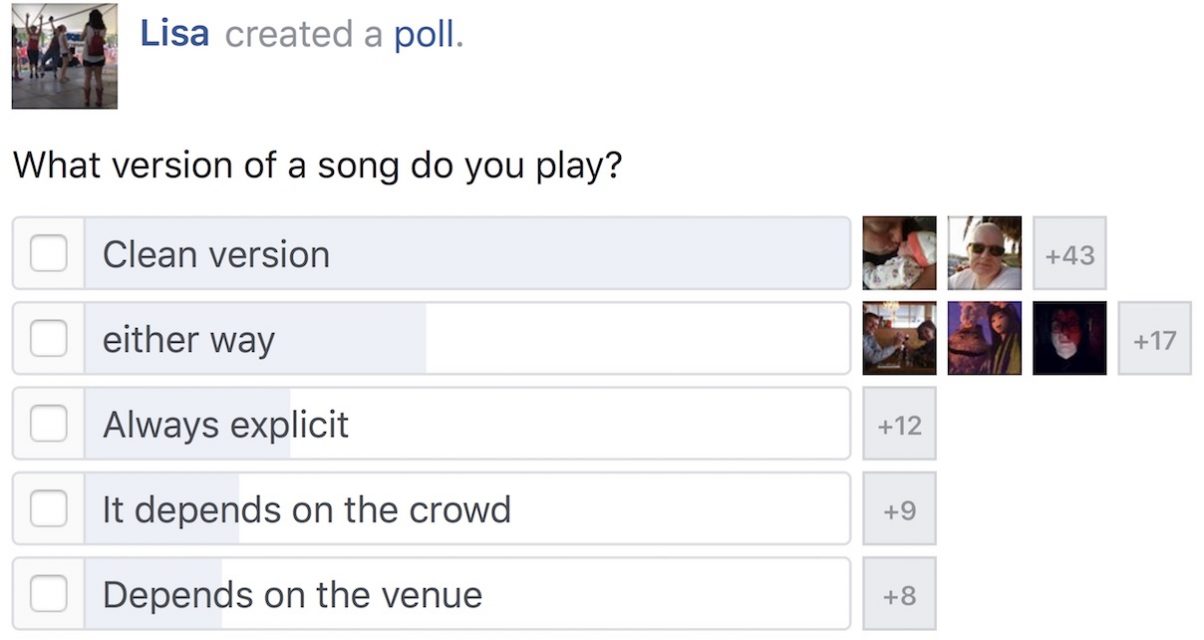Show the +17 additional voters

pyautogui.click(x=1153, y=339)
